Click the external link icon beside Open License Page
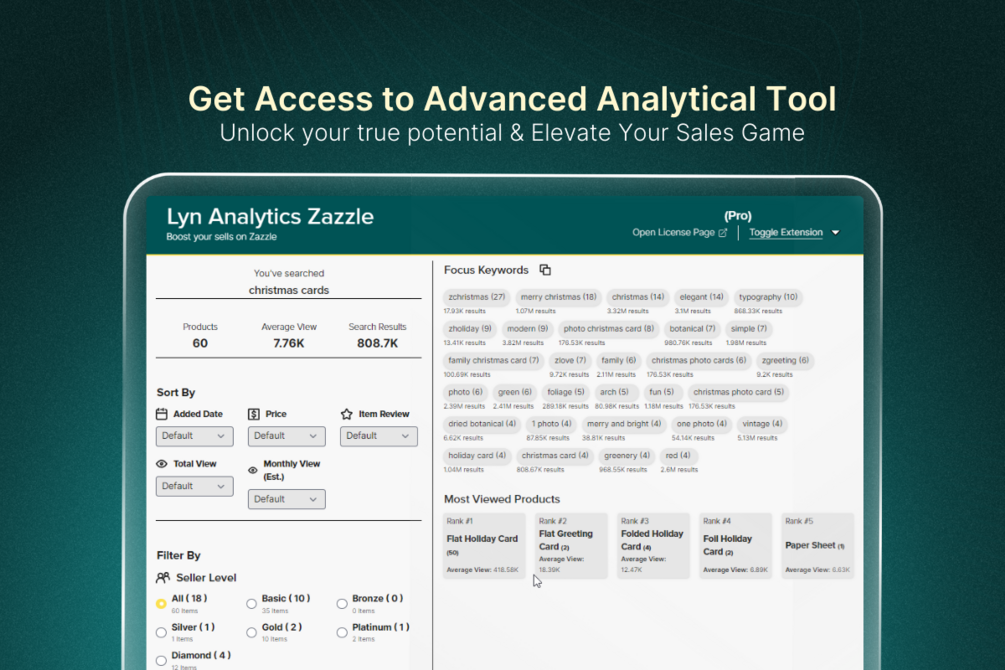The image size is (1005, 670). 723,233
